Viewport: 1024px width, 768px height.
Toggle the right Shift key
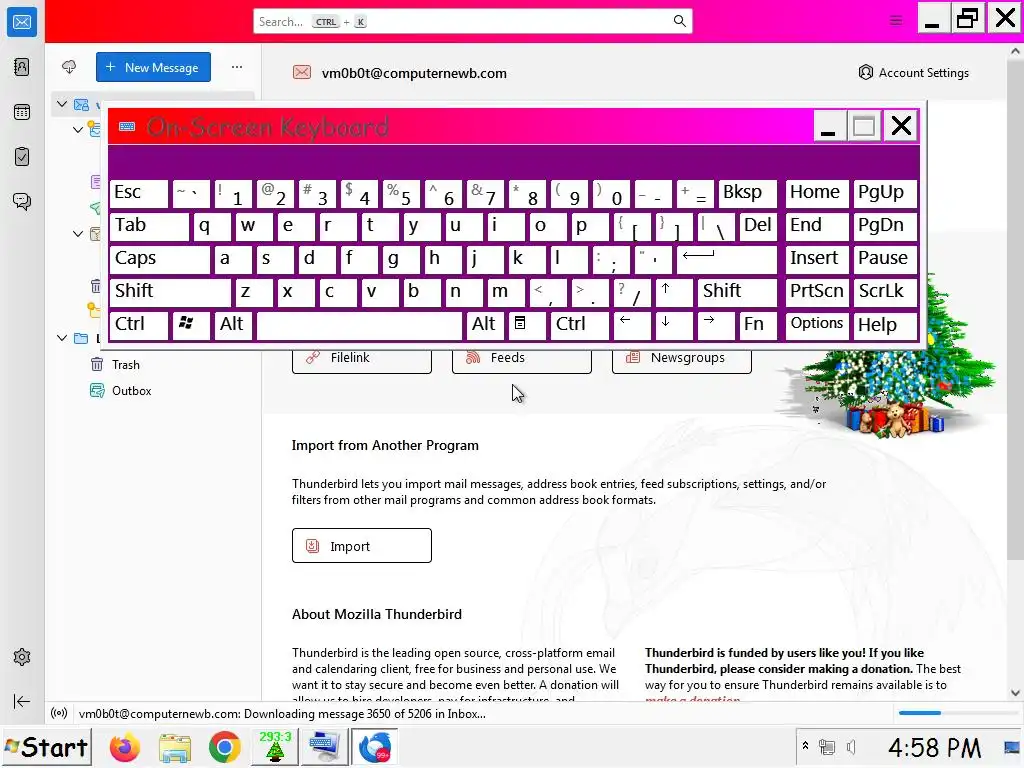pos(737,291)
